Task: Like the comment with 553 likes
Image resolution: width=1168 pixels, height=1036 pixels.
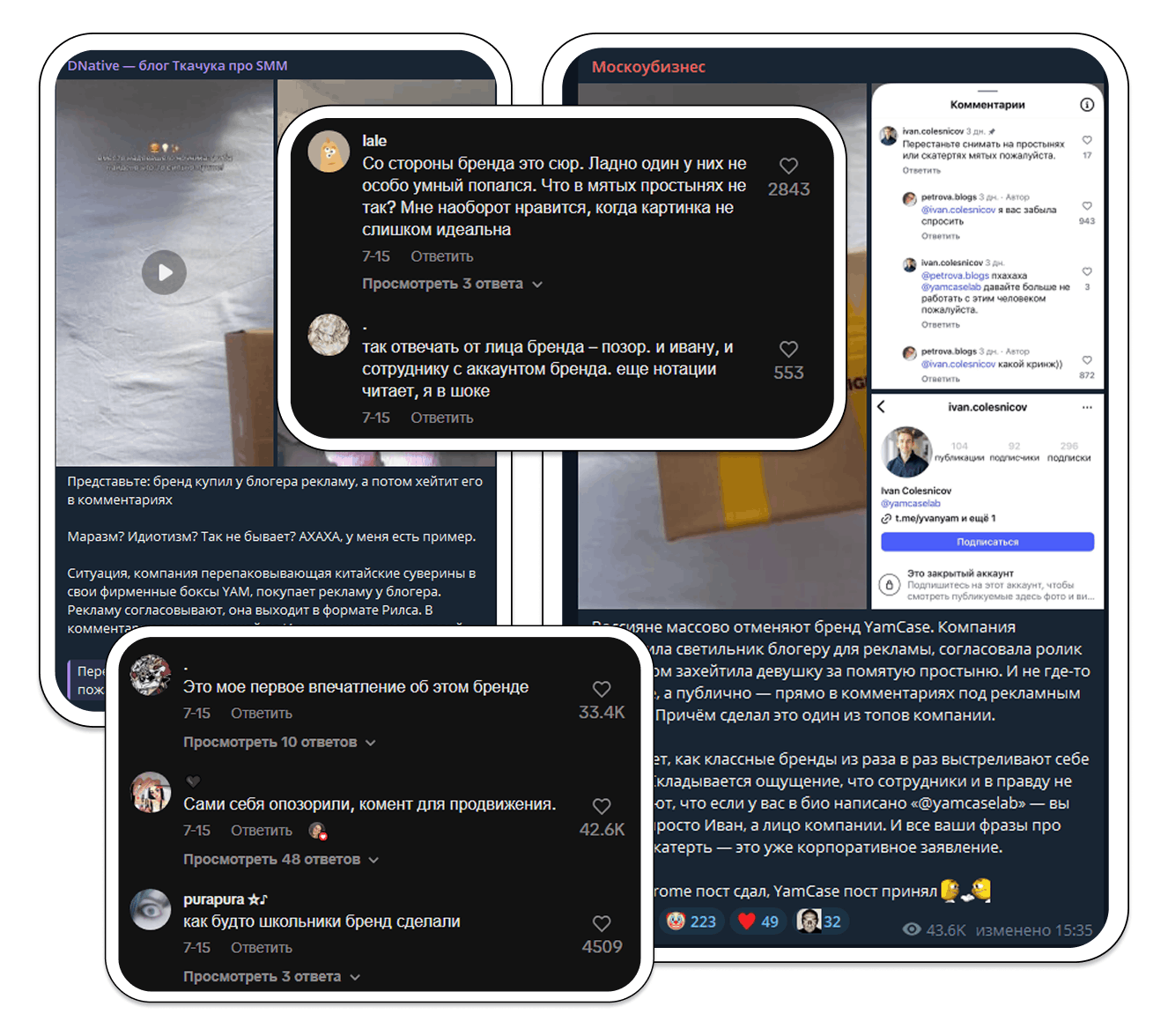Action: click(x=788, y=349)
